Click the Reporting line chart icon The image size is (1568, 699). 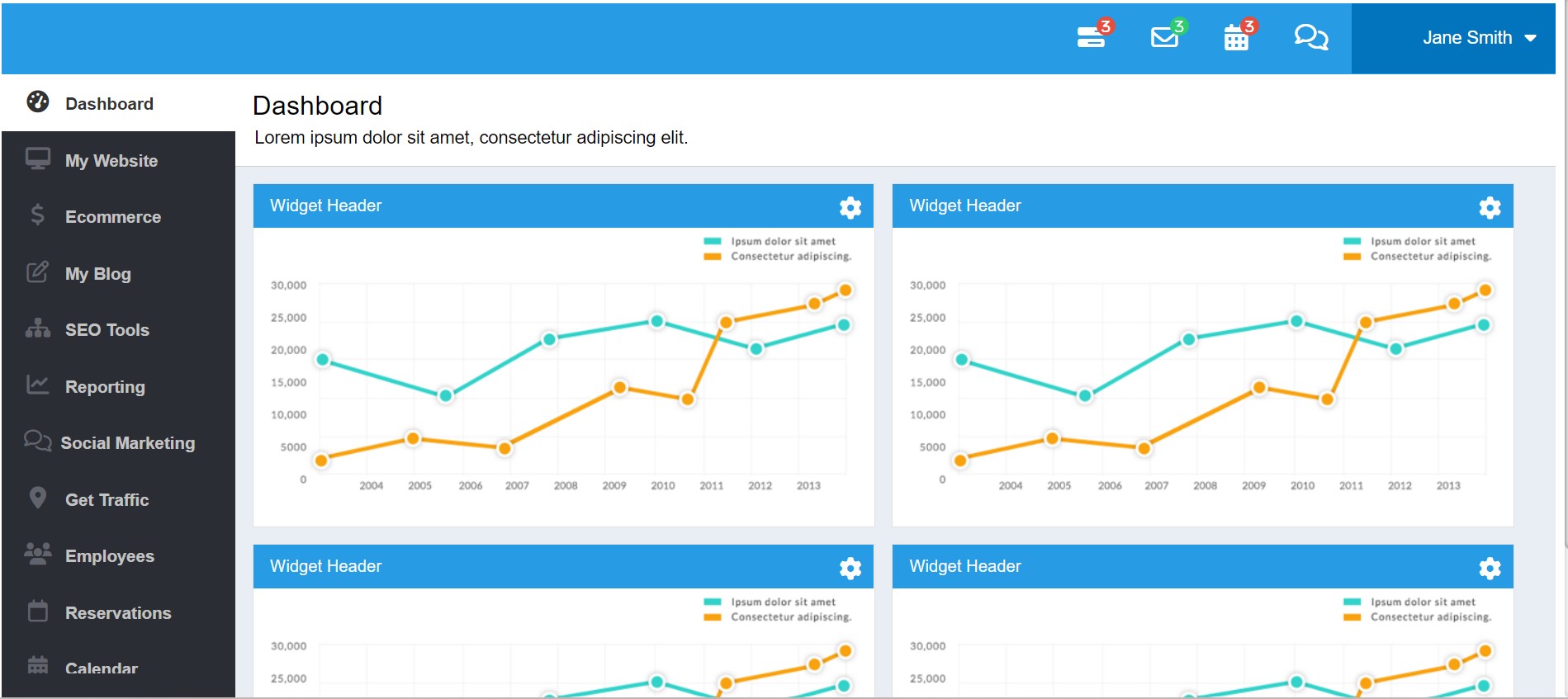click(x=38, y=385)
